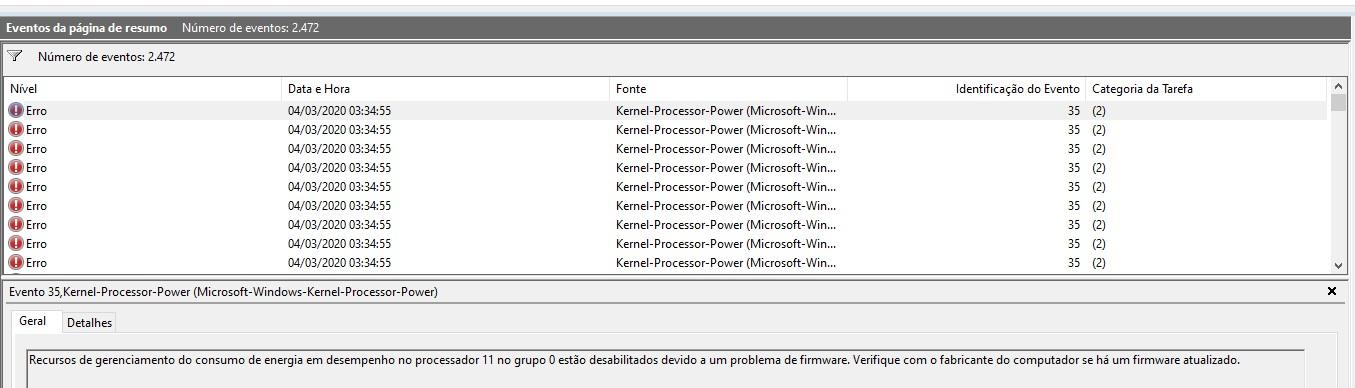Click the event list scroll down arrow
This screenshot has width=1355, height=388.
[1340, 265]
